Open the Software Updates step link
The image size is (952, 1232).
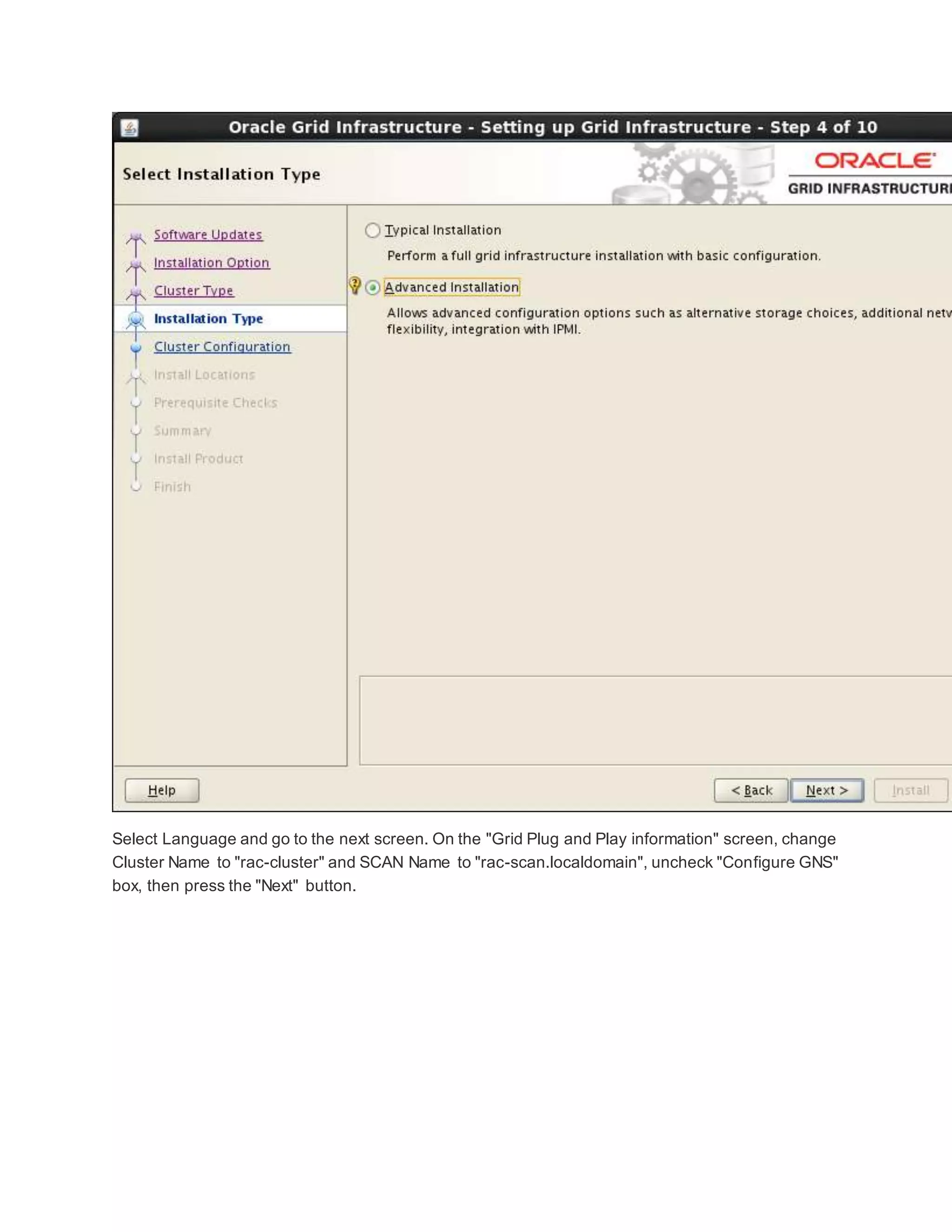tap(208, 235)
